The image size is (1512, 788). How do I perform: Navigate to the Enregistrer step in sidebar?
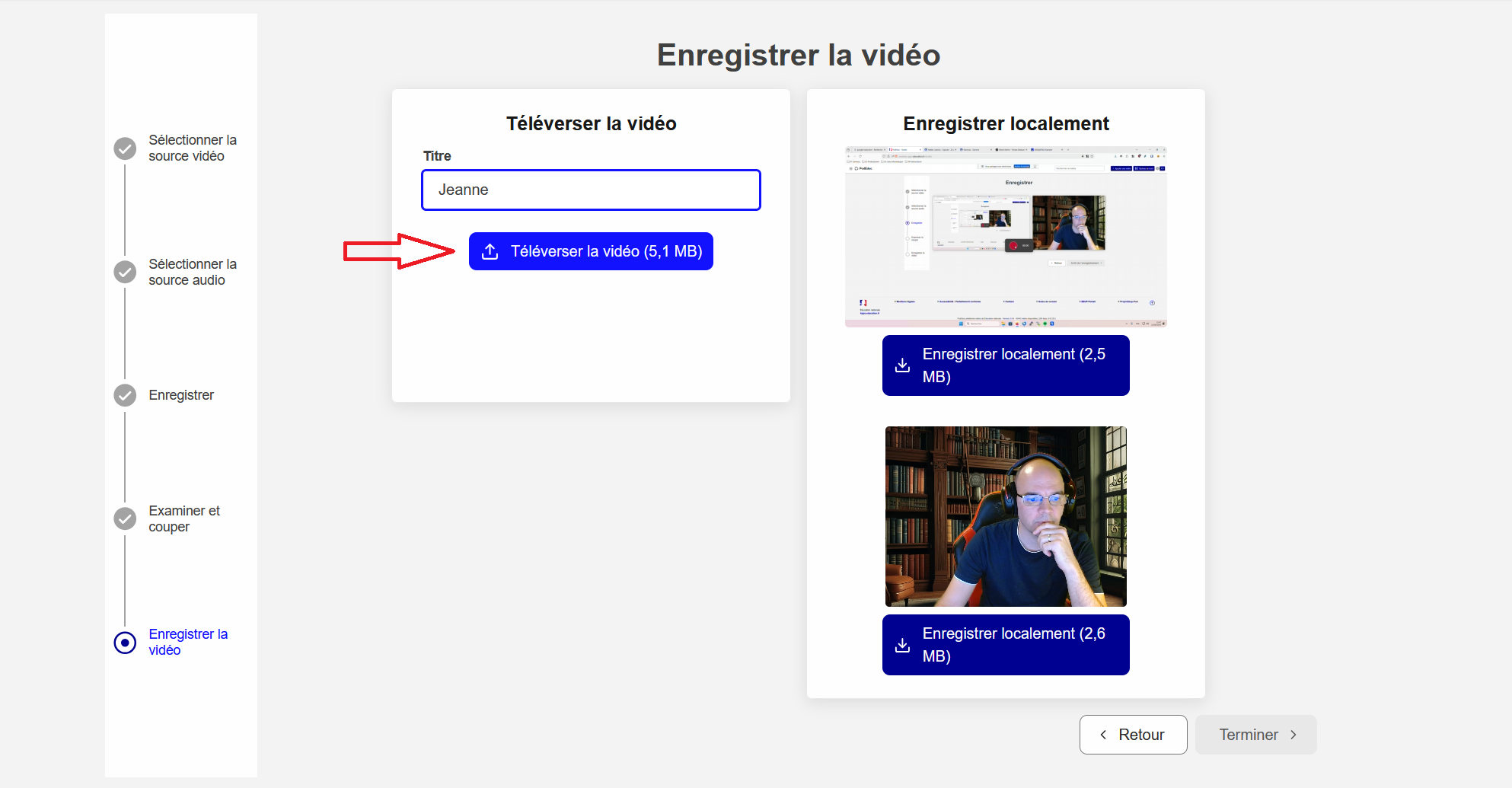click(181, 395)
